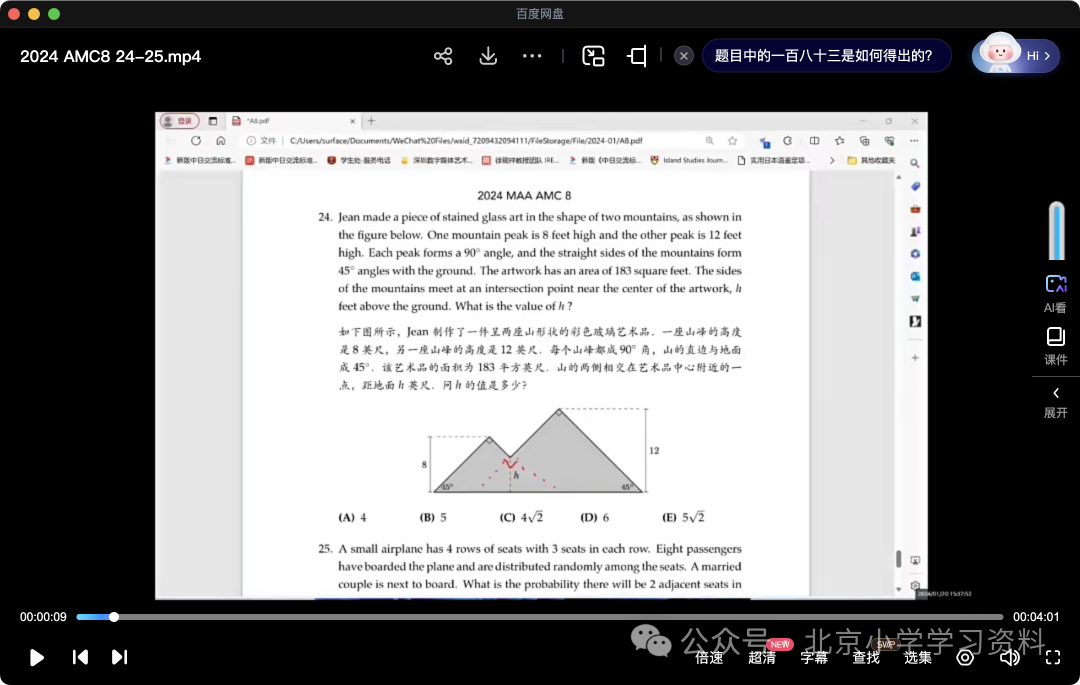Skip to previous video
Viewport: 1080px width, 685px height.
pyautogui.click(x=80, y=657)
